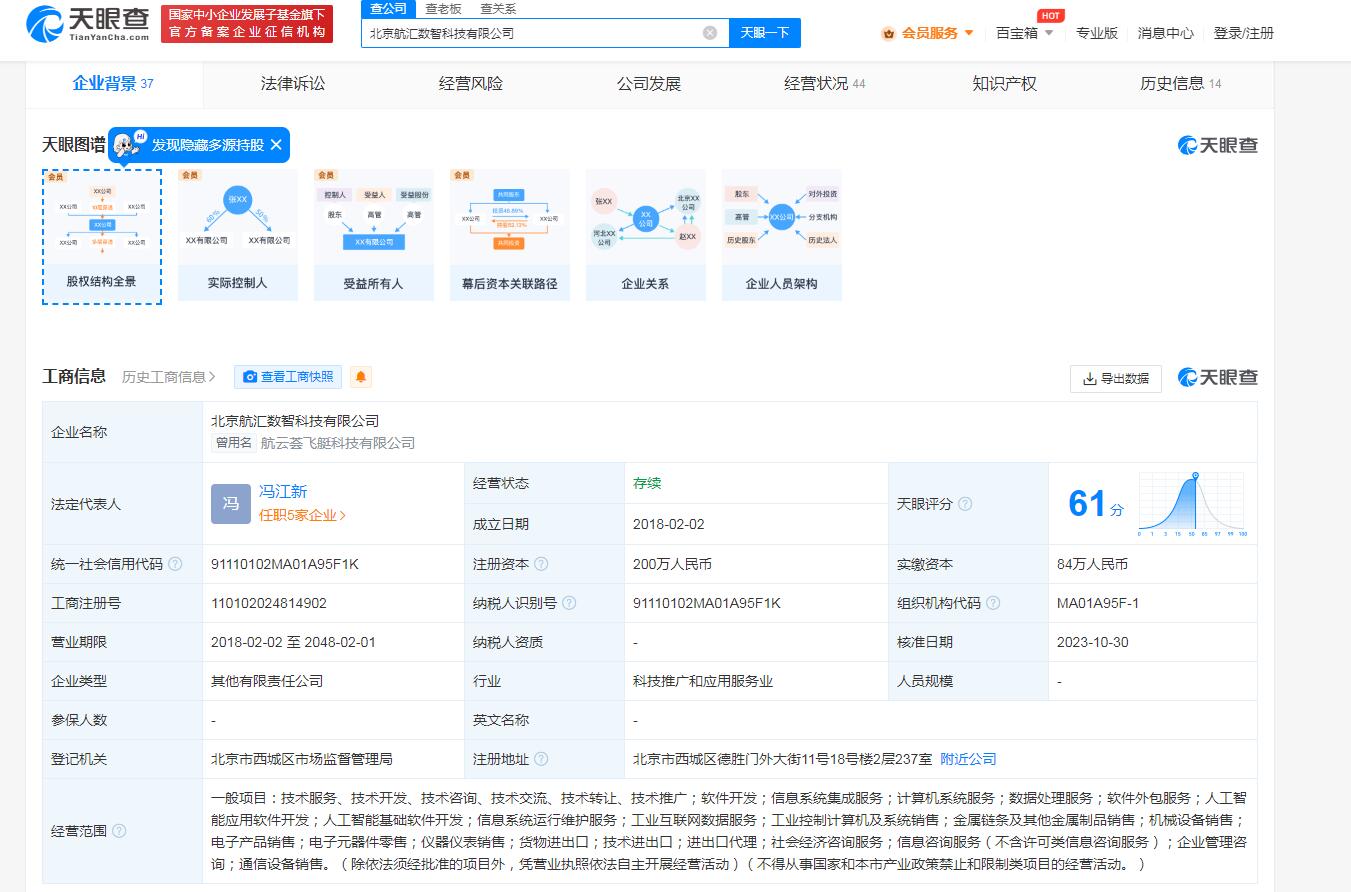1351x892 pixels.
Task: Click the TianYanCha logo in the header
Action: (88, 24)
